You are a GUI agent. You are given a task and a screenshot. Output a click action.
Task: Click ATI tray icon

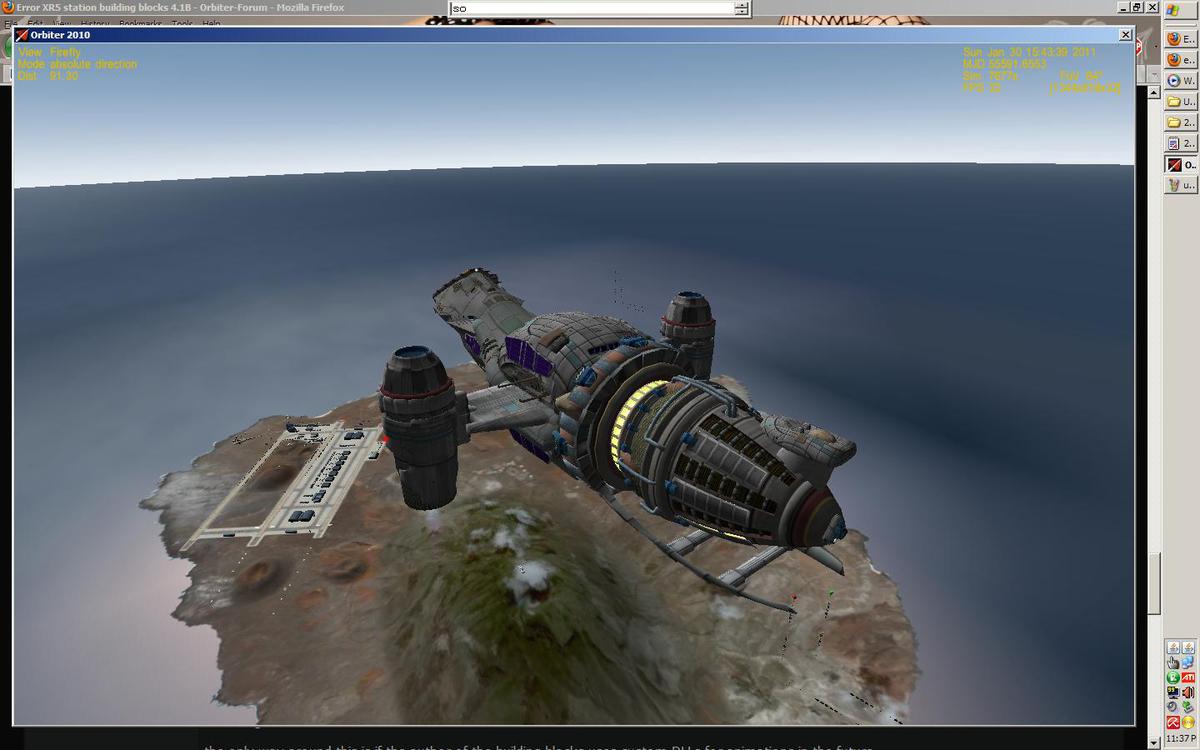coord(1188,677)
